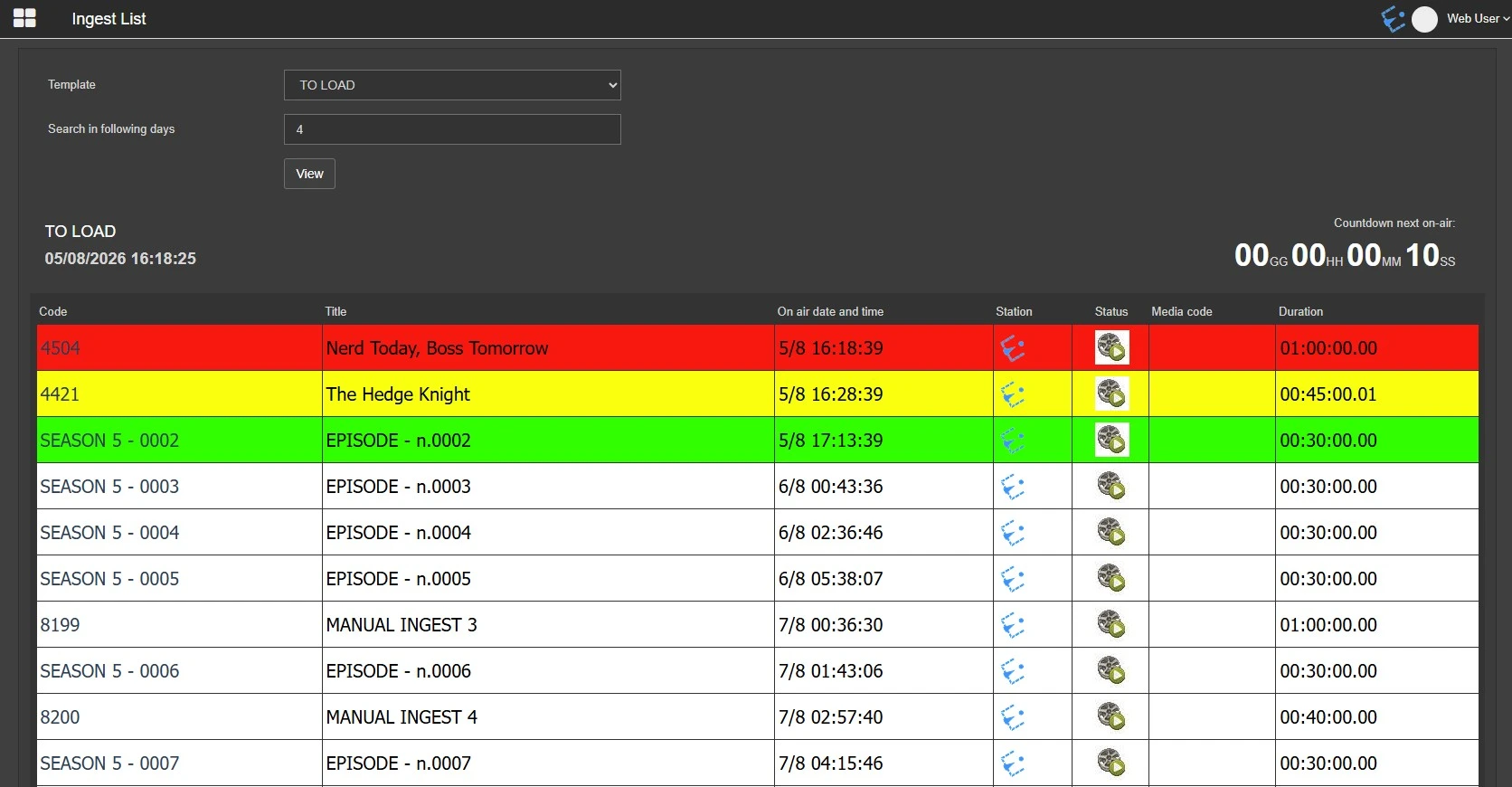The image size is (1512, 787).
Task: Click the station icon for SEASON 5 - 0003
Action: click(1013, 487)
